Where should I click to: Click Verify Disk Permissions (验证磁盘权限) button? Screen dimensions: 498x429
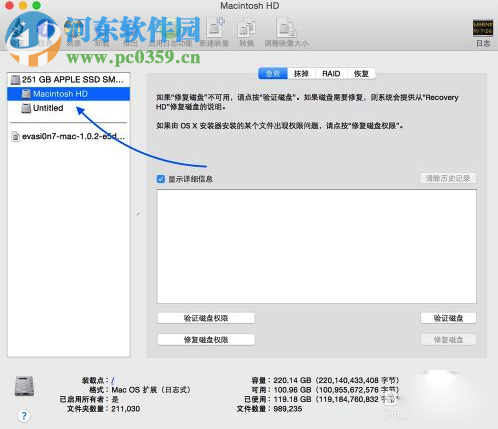click(206, 318)
